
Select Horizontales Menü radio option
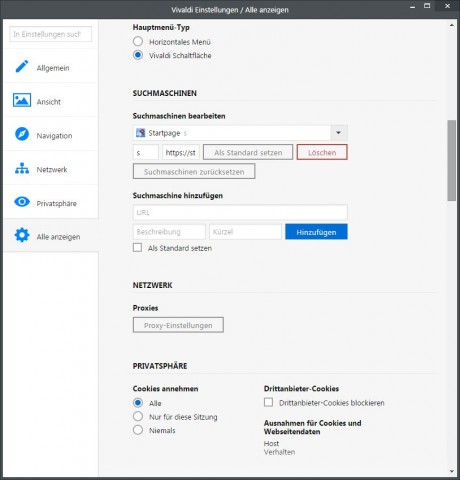pos(138,41)
